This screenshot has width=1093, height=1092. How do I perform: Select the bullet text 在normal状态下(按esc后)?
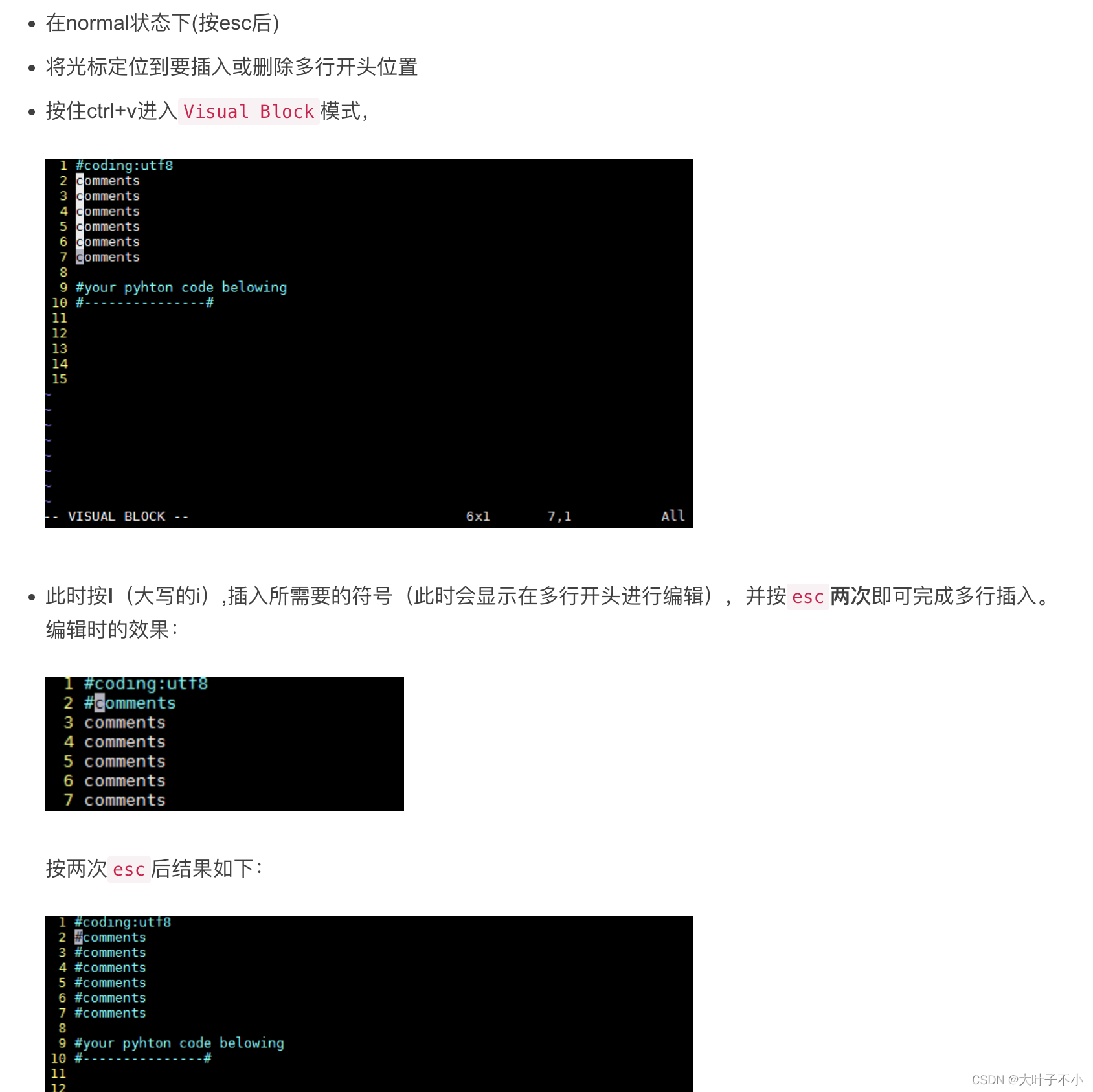click(161, 23)
